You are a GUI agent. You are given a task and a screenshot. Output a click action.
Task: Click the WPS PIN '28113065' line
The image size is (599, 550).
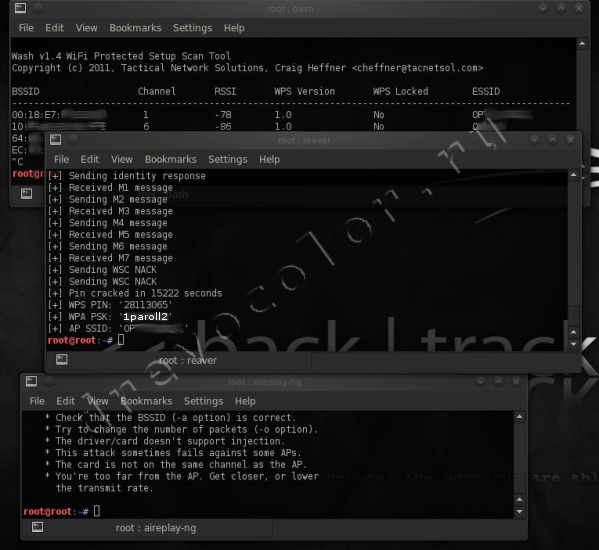[110, 305]
